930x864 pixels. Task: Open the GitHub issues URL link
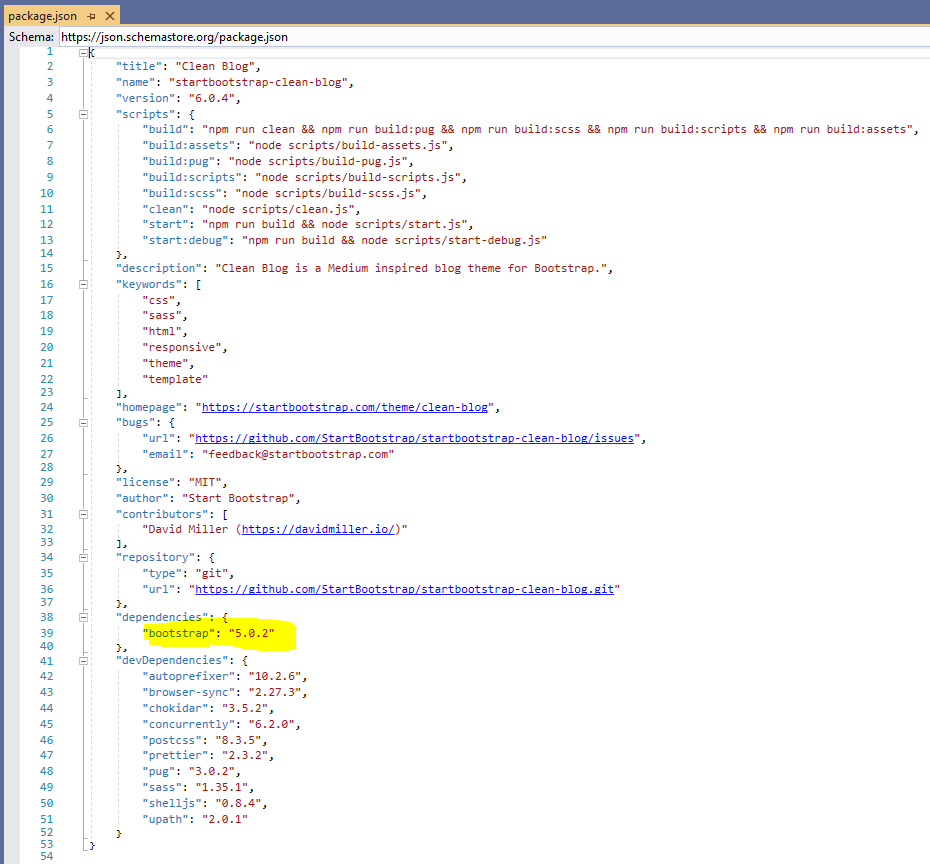point(414,438)
